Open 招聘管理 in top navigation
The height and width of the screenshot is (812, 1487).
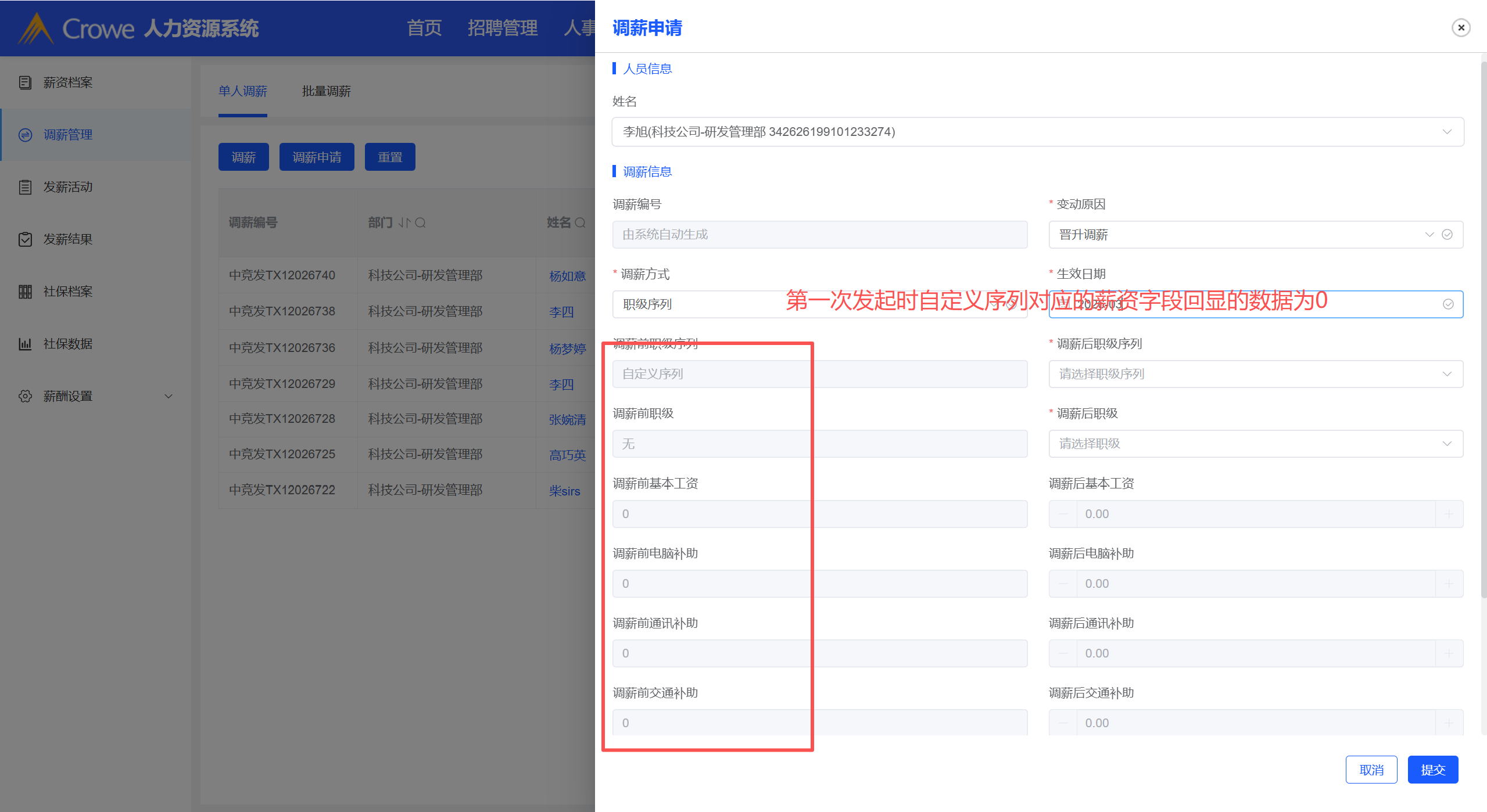point(502,28)
